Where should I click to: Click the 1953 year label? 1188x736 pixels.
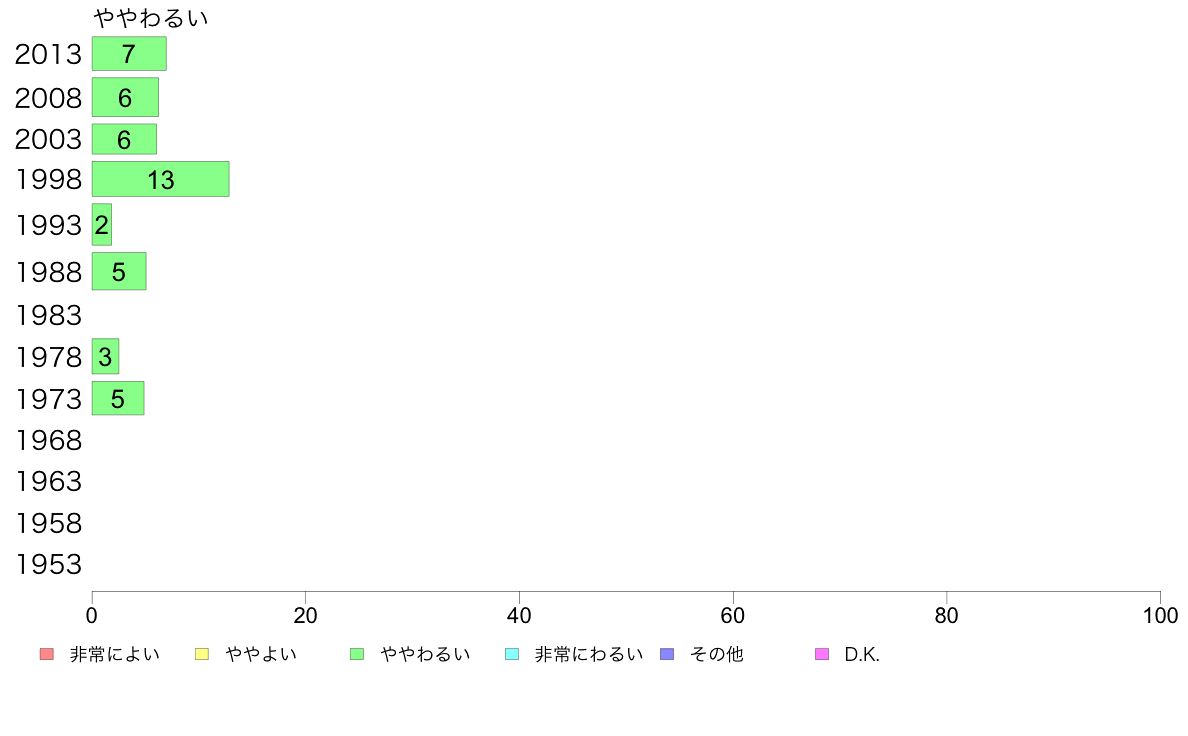pos(48,565)
